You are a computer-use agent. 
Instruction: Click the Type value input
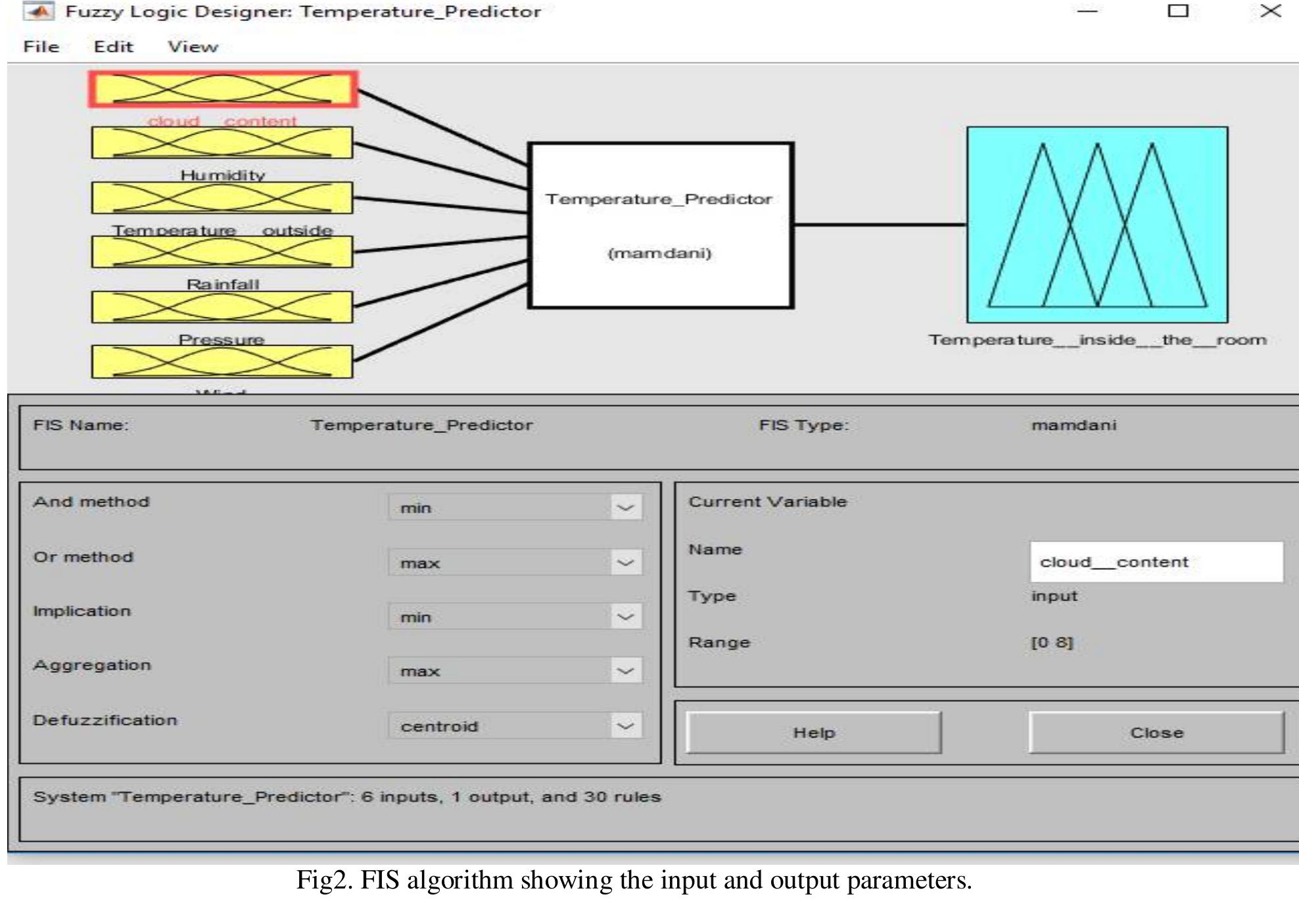coord(1054,596)
